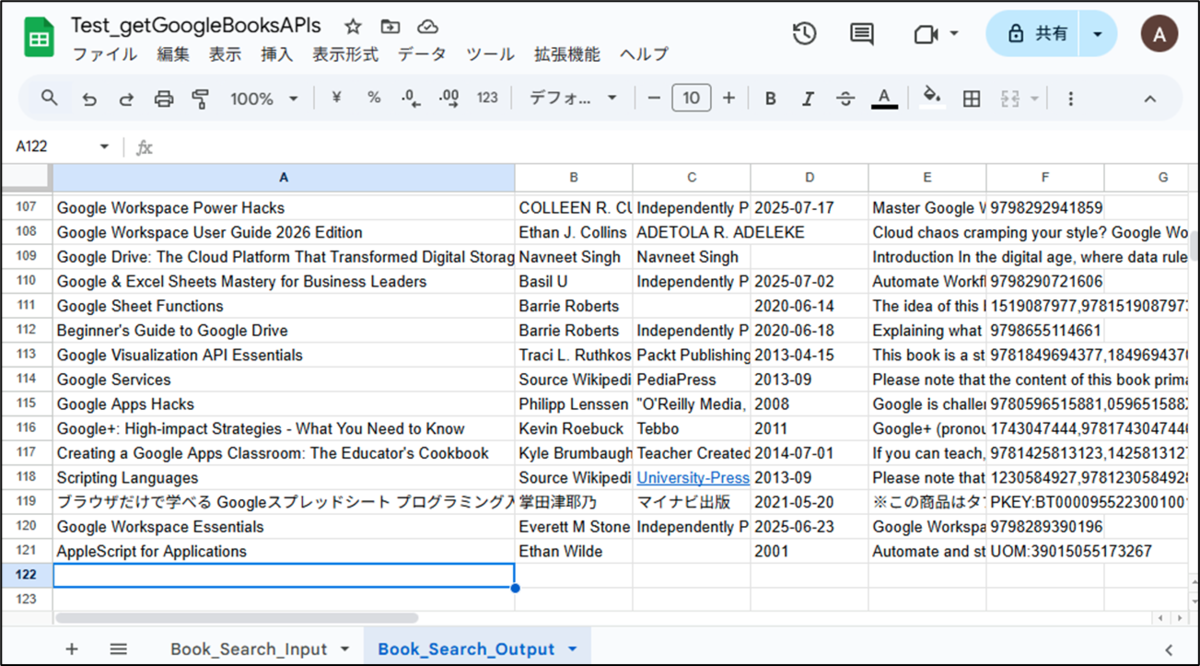
Task: Open the text color picker
Action: [x=883, y=98]
